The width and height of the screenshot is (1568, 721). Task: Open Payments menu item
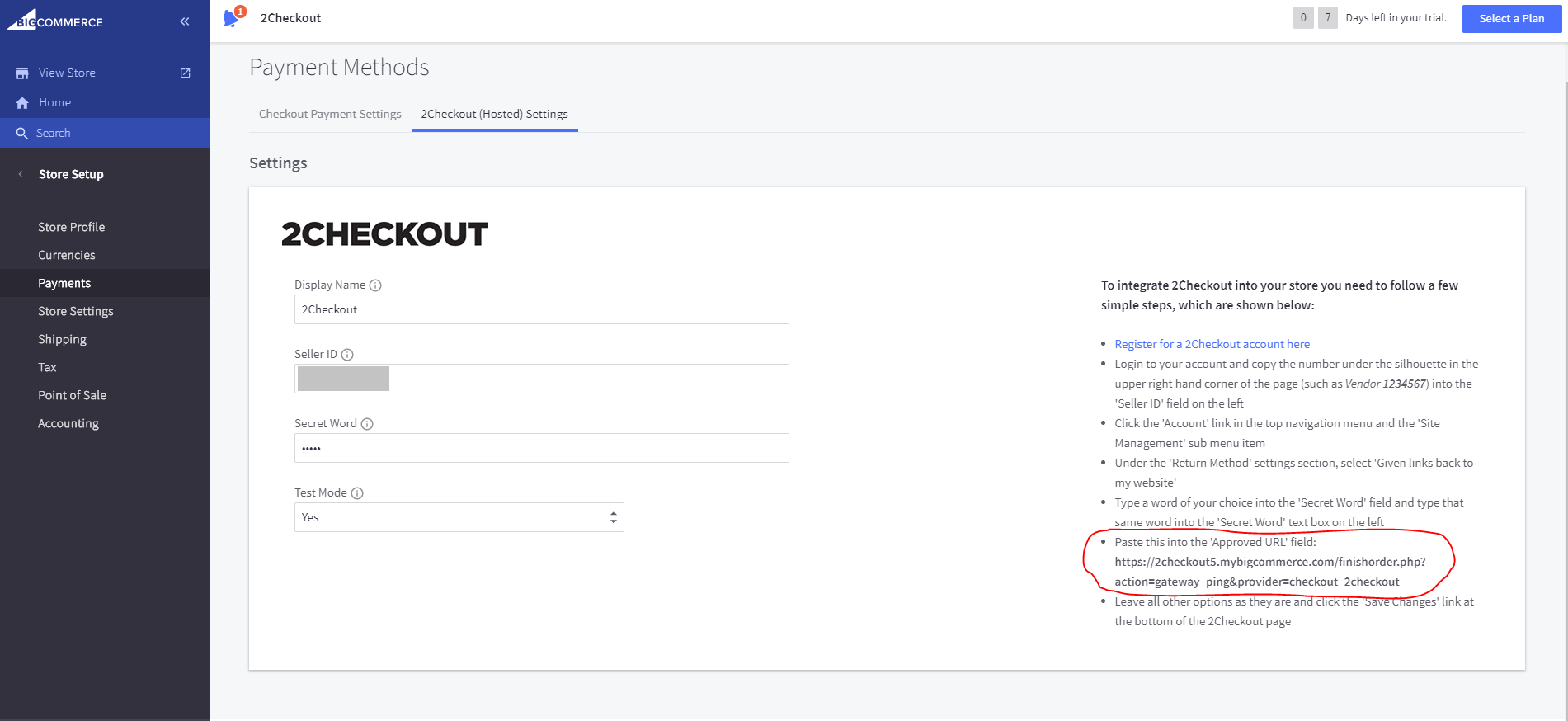click(x=105, y=283)
